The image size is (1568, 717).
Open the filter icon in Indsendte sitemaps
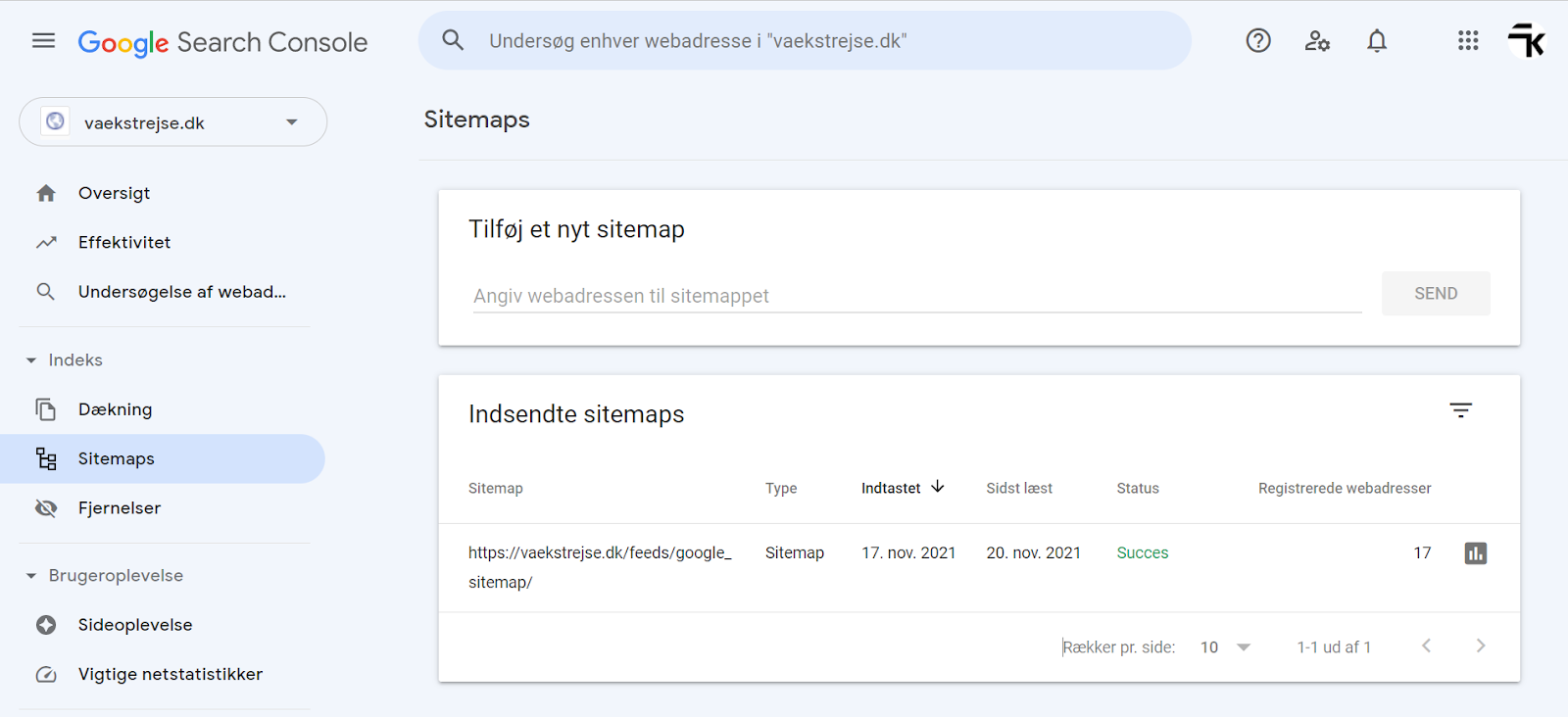point(1460,410)
